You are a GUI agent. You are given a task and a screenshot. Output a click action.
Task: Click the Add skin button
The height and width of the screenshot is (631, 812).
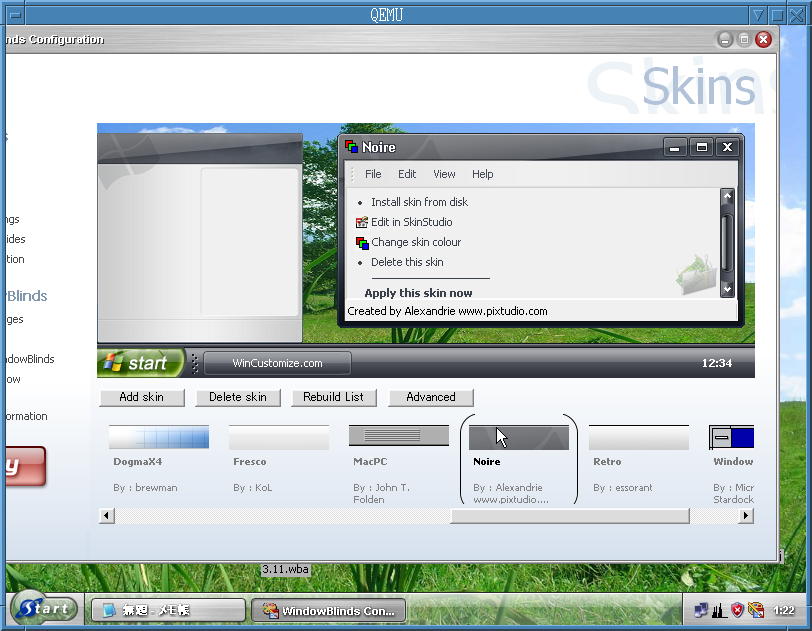point(142,397)
